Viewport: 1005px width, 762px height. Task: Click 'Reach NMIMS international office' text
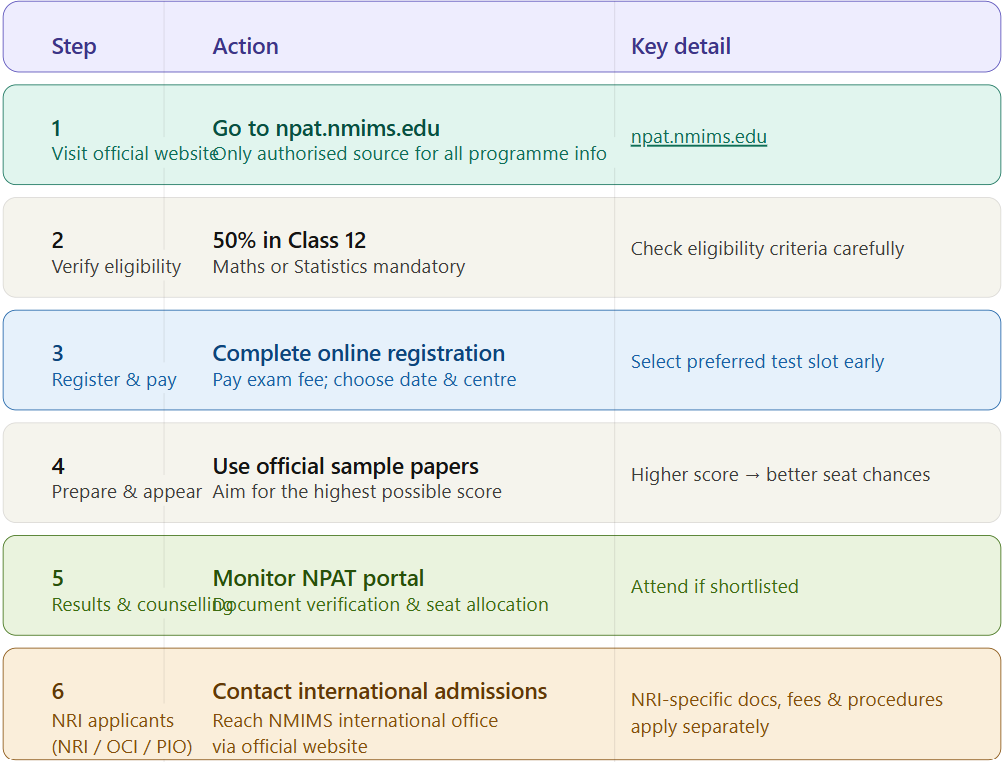355,720
